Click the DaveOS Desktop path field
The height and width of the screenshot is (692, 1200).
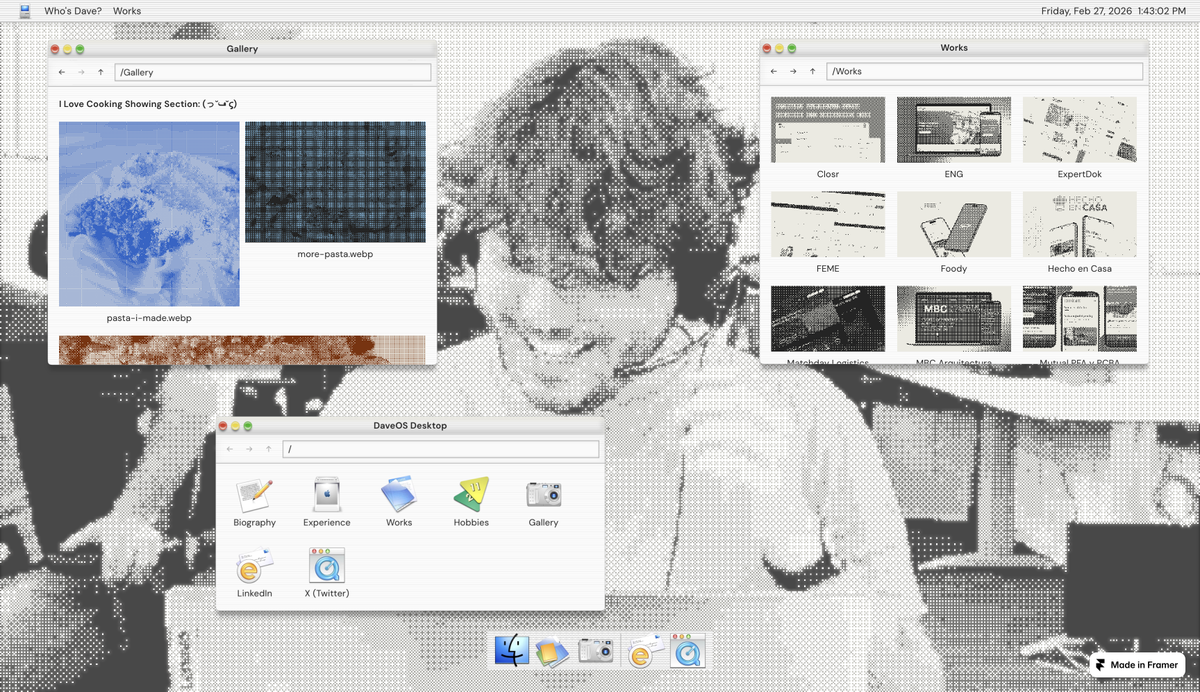(x=441, y=449)
